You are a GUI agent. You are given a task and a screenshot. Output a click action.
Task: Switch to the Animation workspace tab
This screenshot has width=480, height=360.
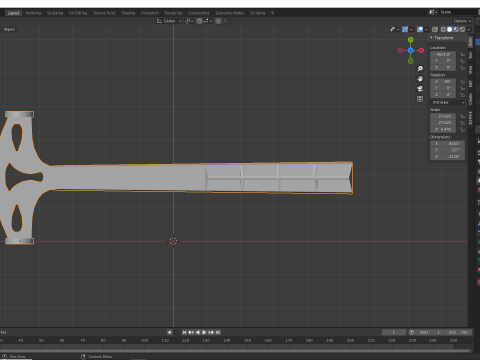pyautogui.click(x=150, y=13)
